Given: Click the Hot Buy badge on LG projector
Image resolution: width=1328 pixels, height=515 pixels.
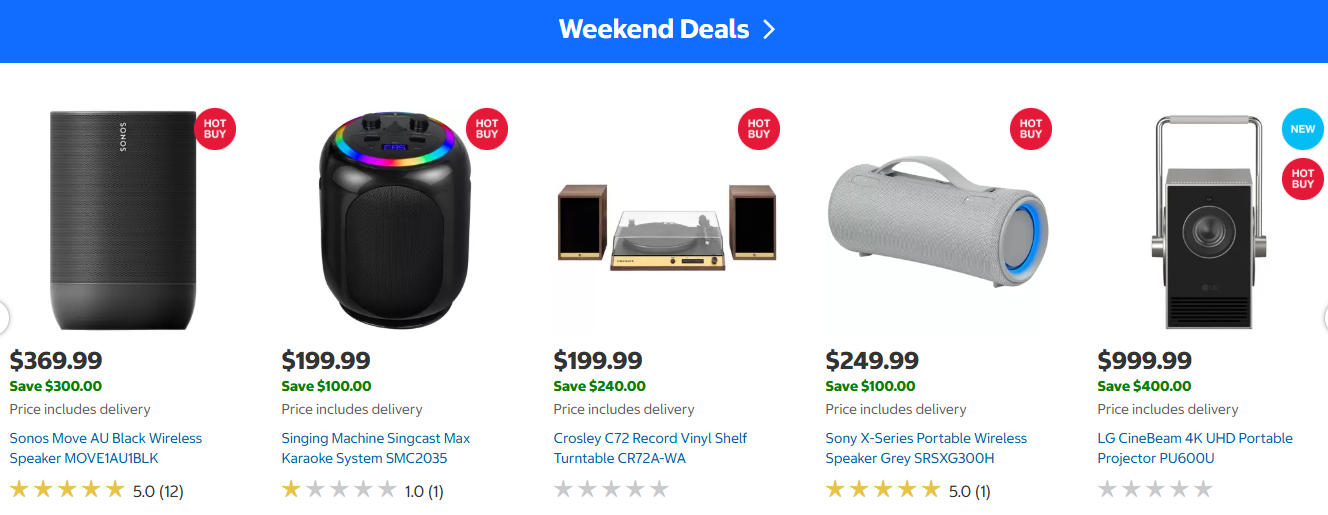Looking at the screenshot, I should click(1302, 178).
